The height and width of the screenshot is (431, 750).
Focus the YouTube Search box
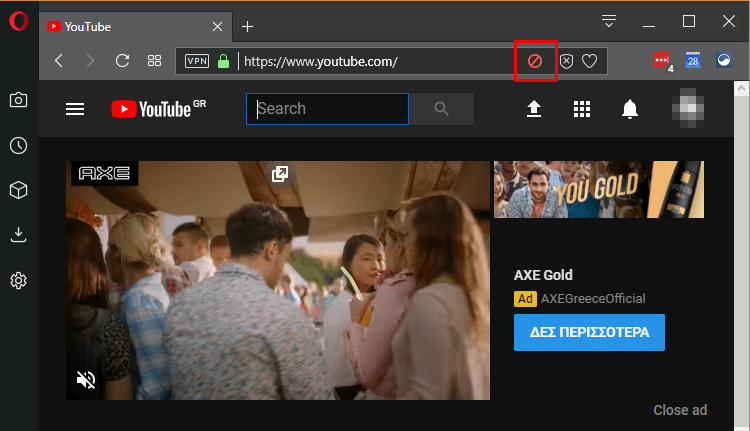tap(328, 109)
